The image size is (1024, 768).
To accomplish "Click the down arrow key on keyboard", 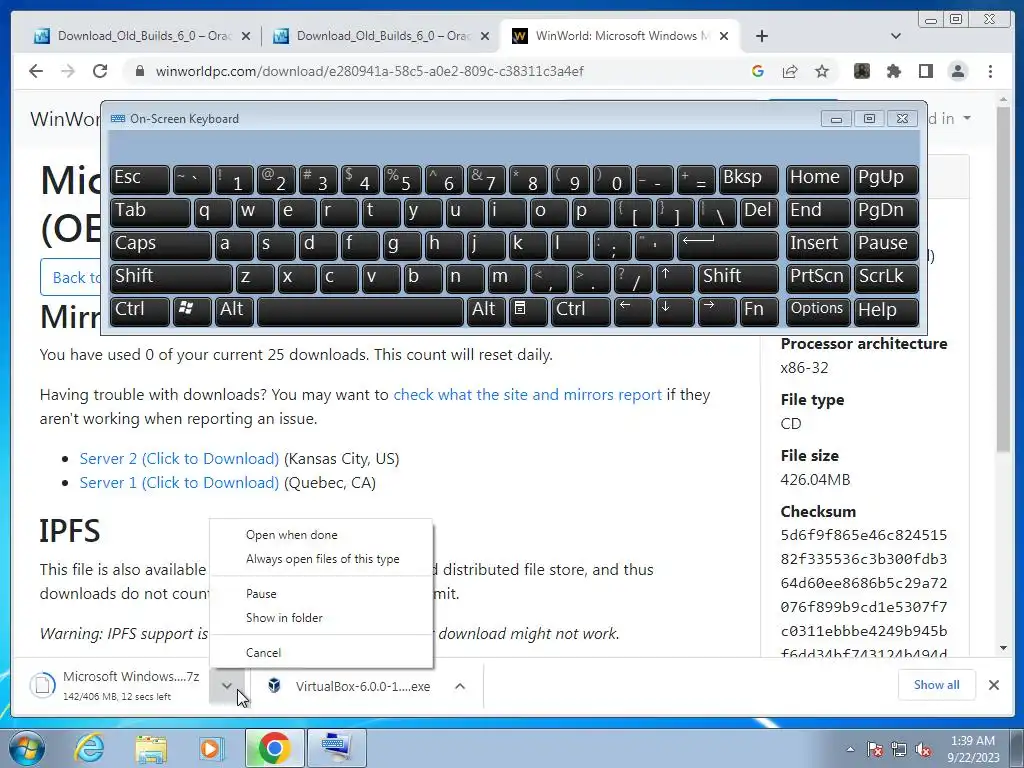I will 674,310.
